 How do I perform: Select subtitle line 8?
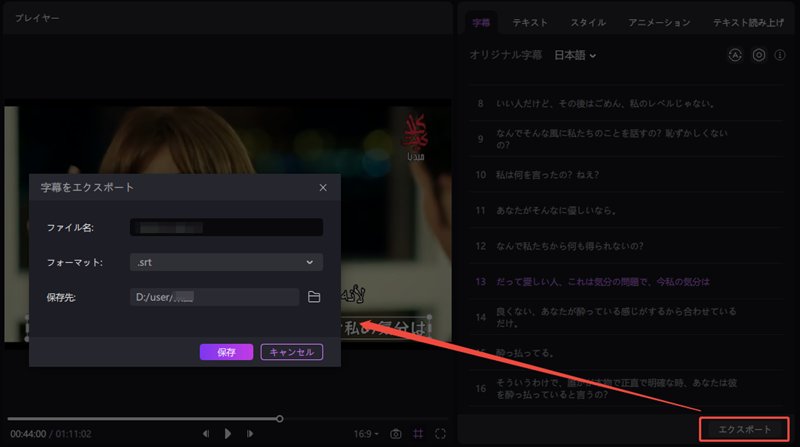[x=627, y=104]
